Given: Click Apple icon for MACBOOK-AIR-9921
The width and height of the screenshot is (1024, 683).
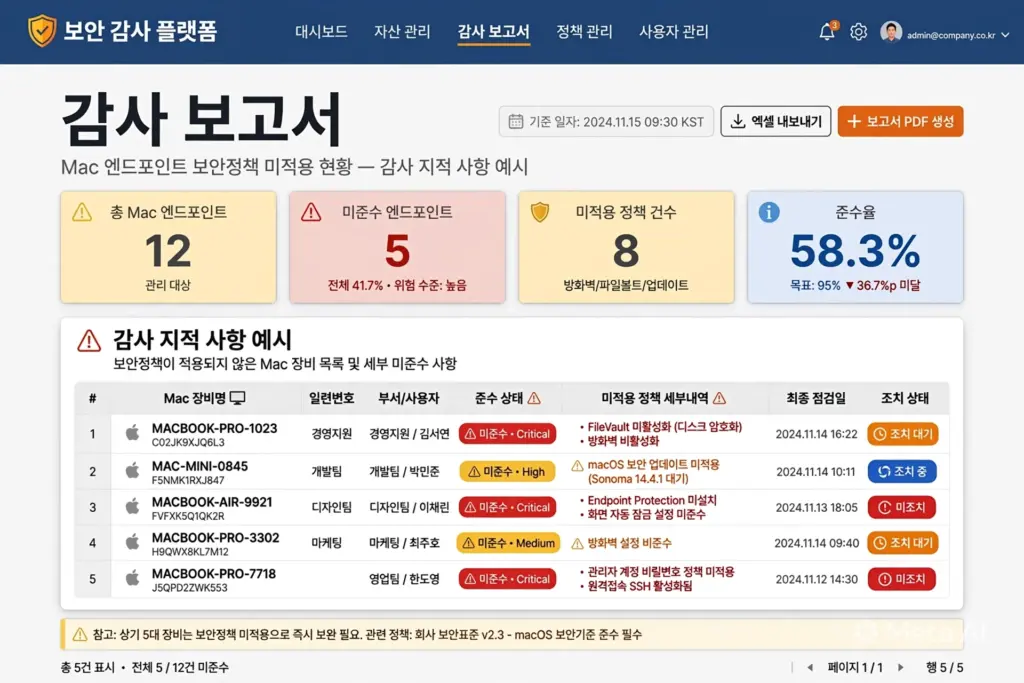Looking at the screenshot, I should pos(133,505).
